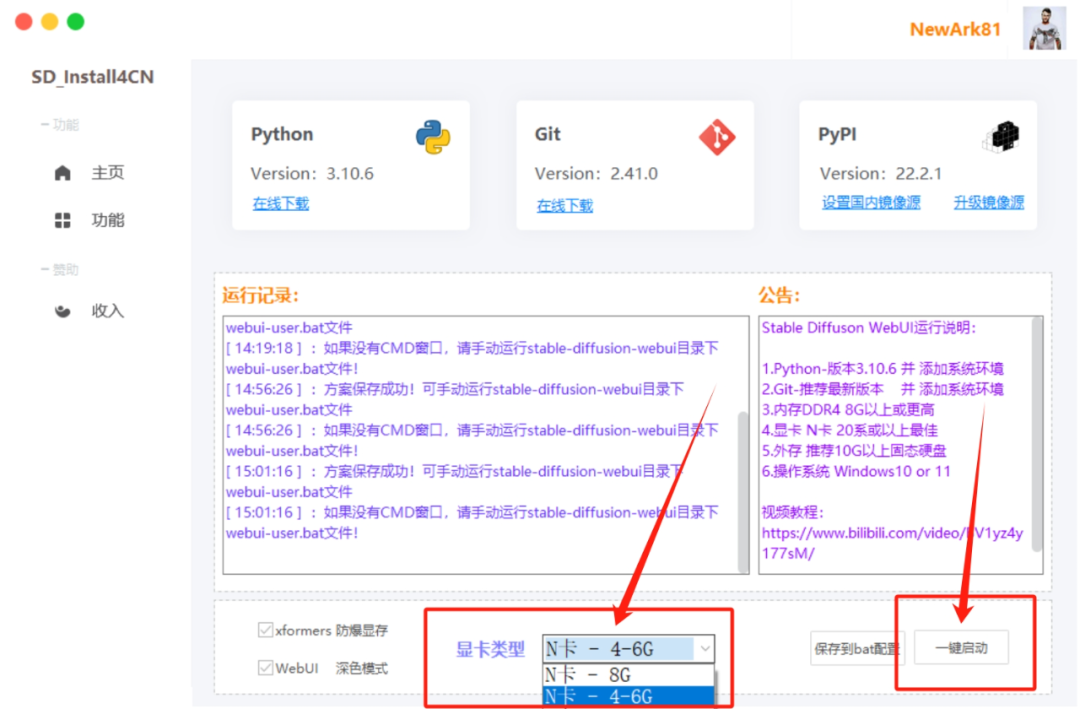
Task: Click 保存到bat配置 button
Action: pos(857,648)
